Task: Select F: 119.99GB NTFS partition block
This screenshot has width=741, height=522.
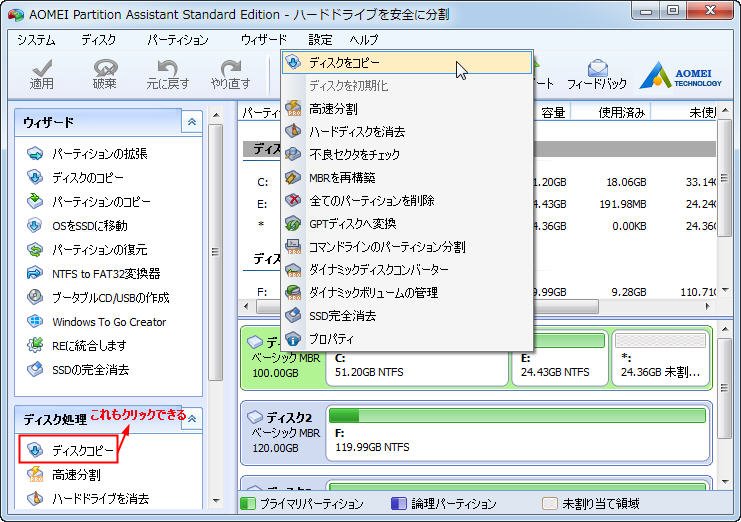Action: 518,434
